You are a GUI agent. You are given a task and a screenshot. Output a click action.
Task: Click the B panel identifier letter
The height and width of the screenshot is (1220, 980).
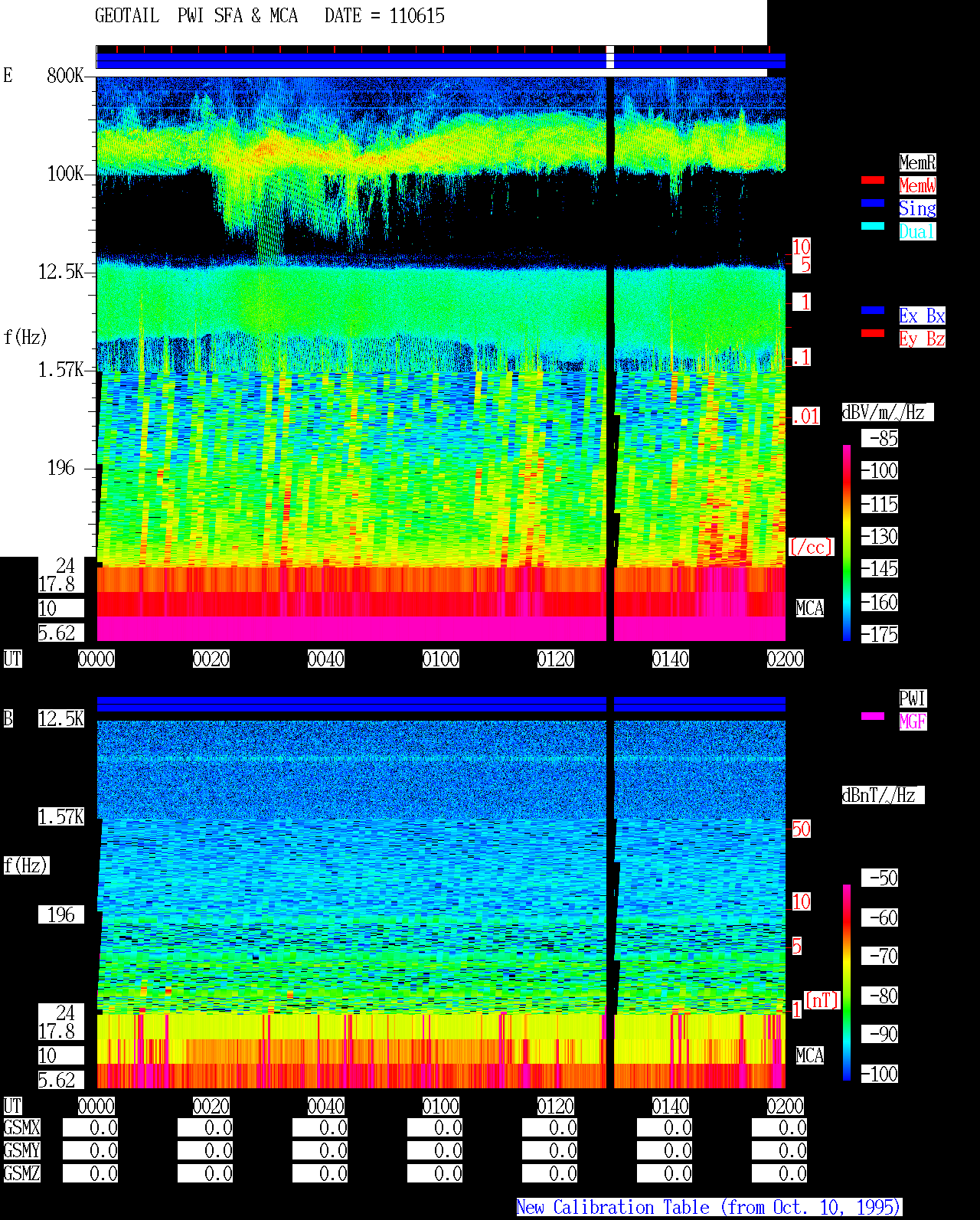tap(8, 718)
